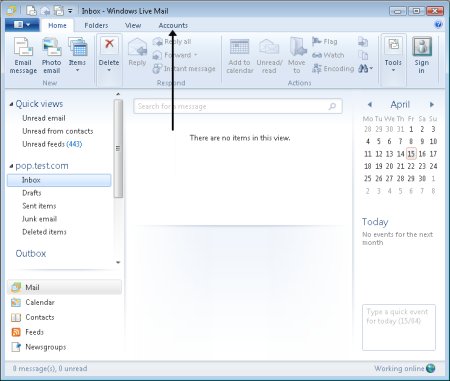This screenshot has height=381, width=450.
Task: Collapse the Quick views section
Action: pos(11,104)
